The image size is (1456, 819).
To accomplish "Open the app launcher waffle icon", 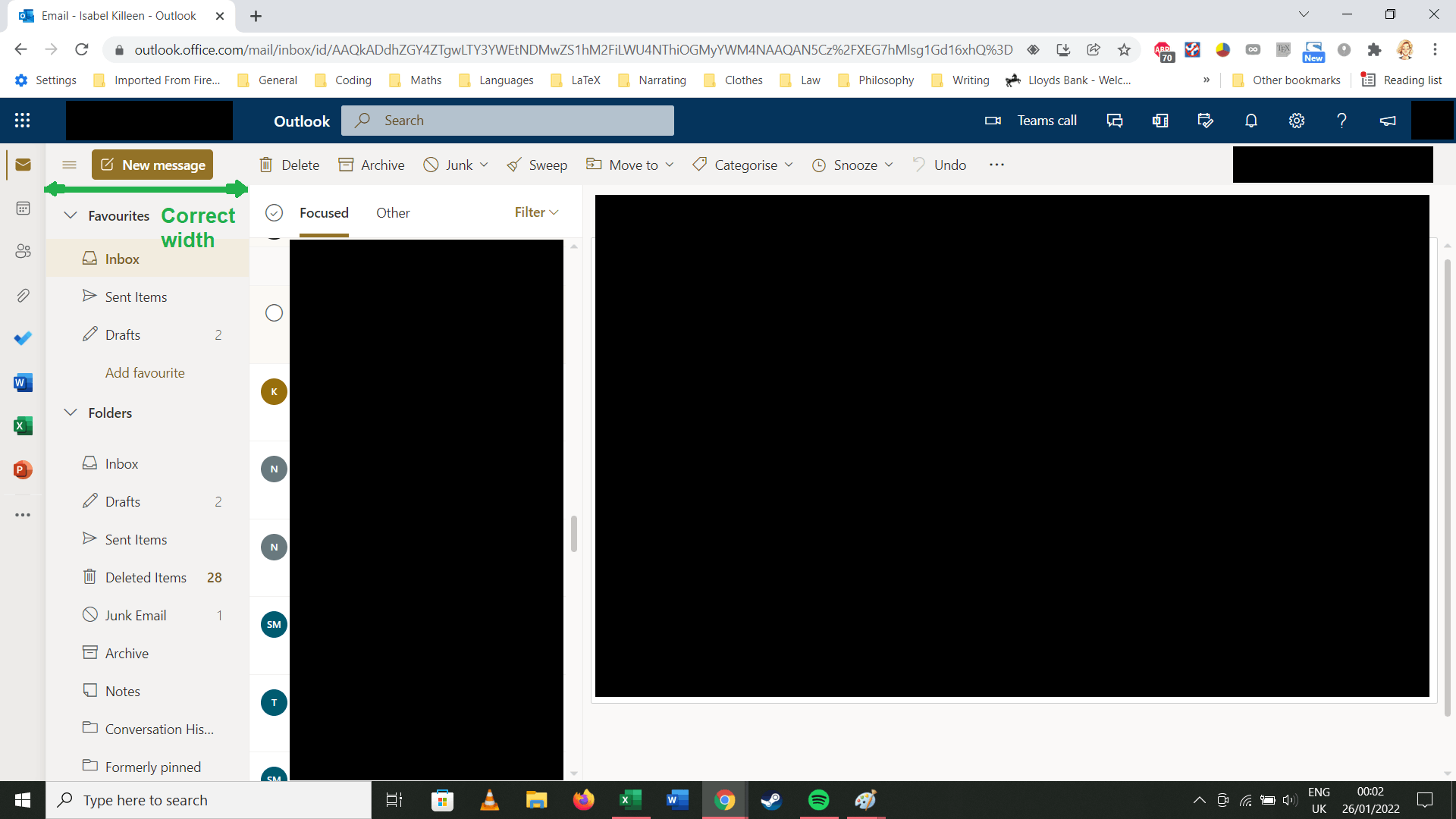I will [23, 121].
